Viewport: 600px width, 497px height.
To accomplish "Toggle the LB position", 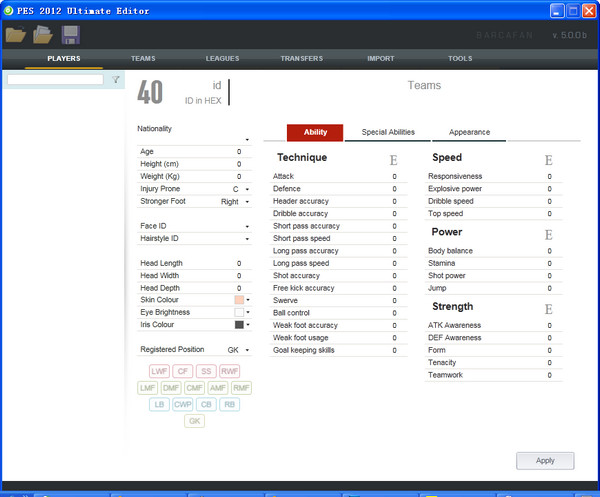I will pos(159,404).
